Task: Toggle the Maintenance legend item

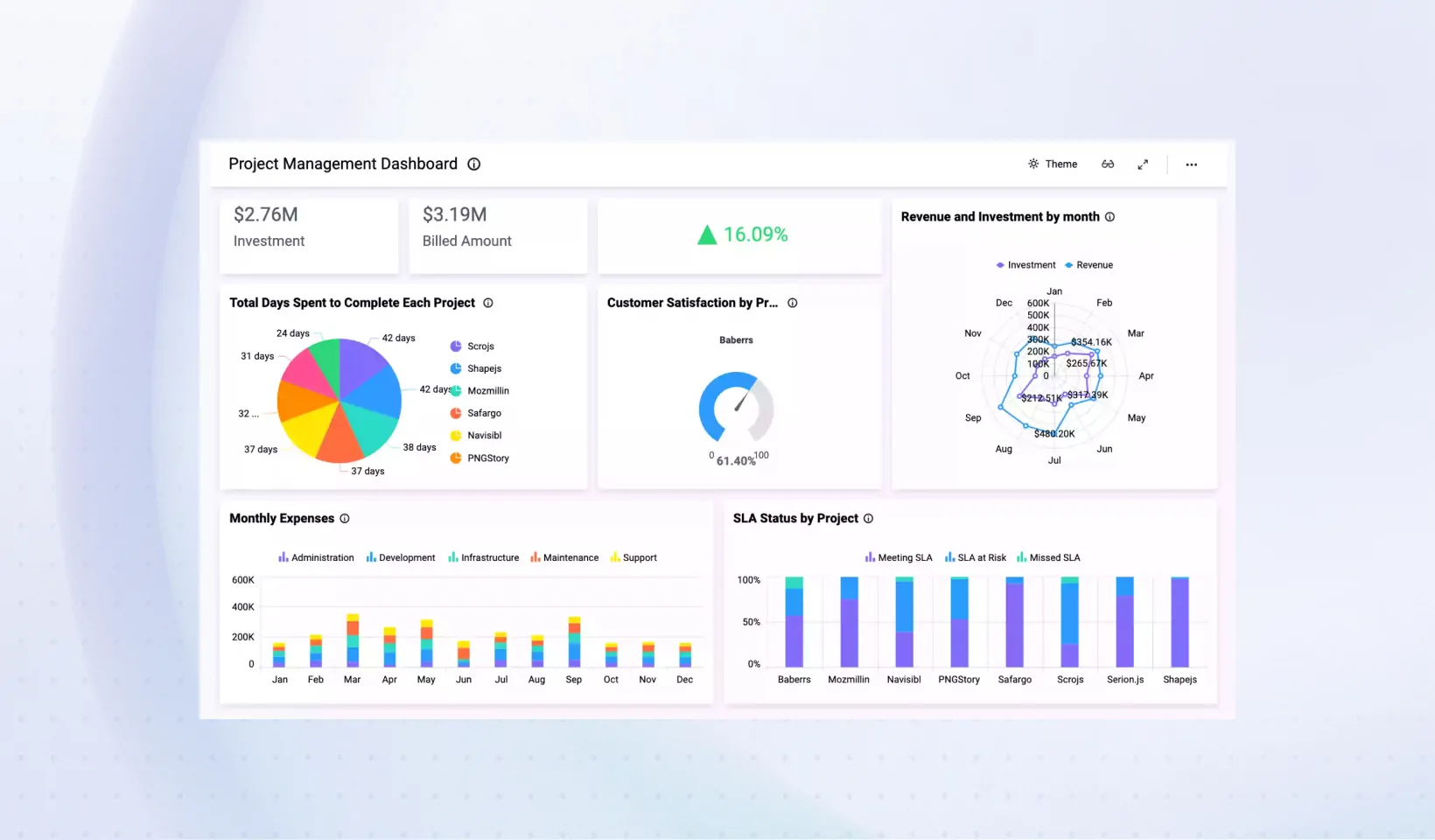Action: pos(564,557)
